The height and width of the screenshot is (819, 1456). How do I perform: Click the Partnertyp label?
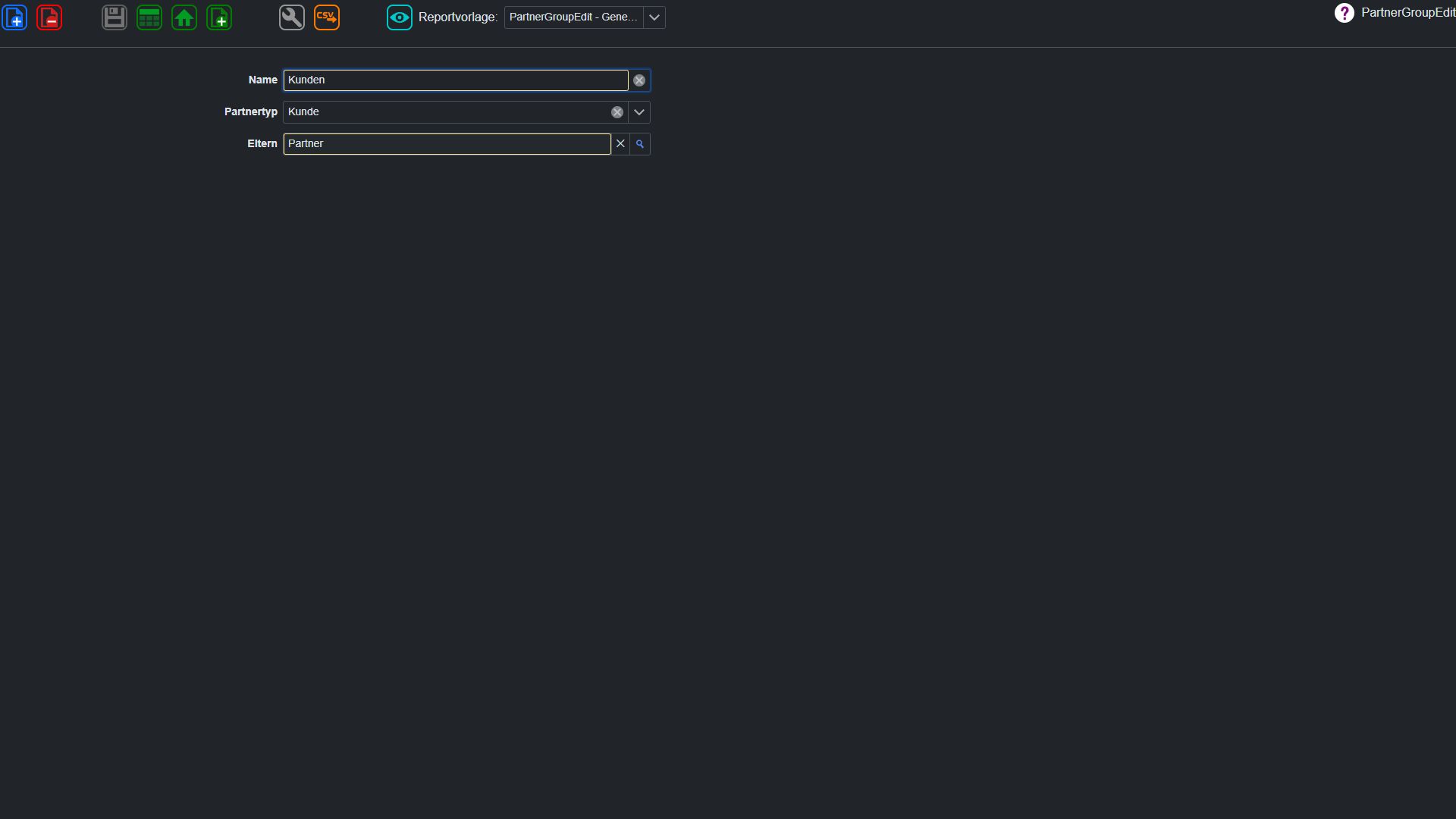point(251,112)
